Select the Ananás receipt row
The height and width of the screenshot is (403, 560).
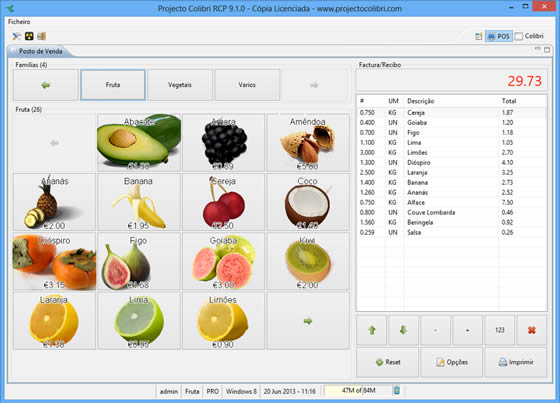click(451, 193)
